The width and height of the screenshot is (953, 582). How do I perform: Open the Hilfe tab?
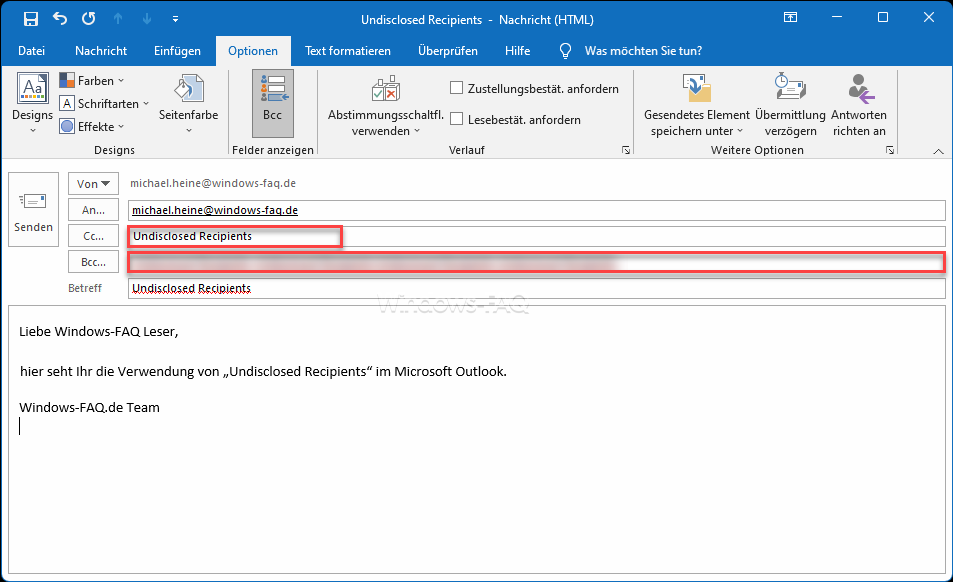coord(517,51)
